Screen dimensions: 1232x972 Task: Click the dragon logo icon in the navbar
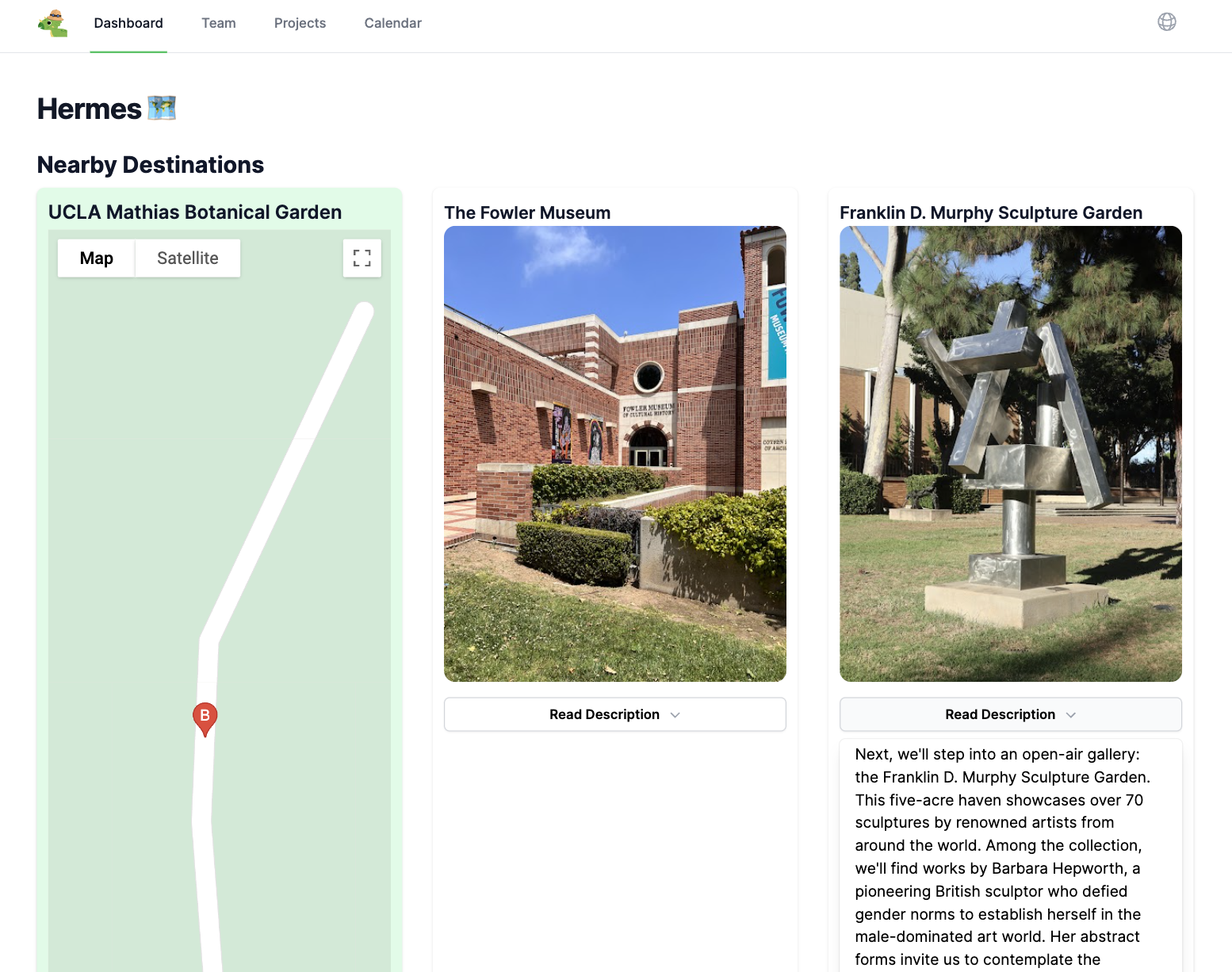pos(53,24)
